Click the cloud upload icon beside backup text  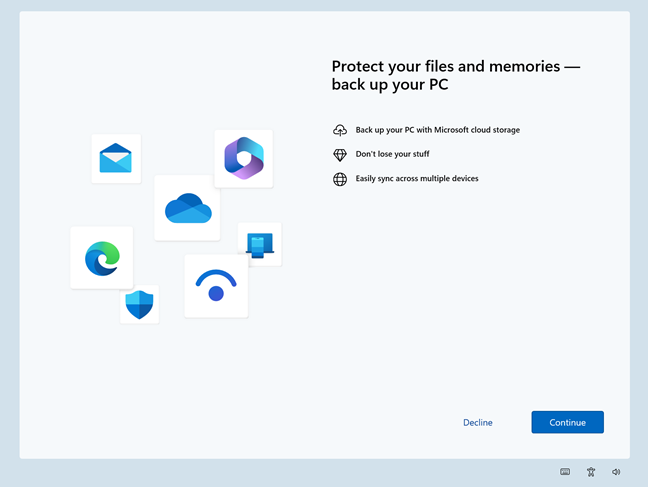[x=340, y=130]
